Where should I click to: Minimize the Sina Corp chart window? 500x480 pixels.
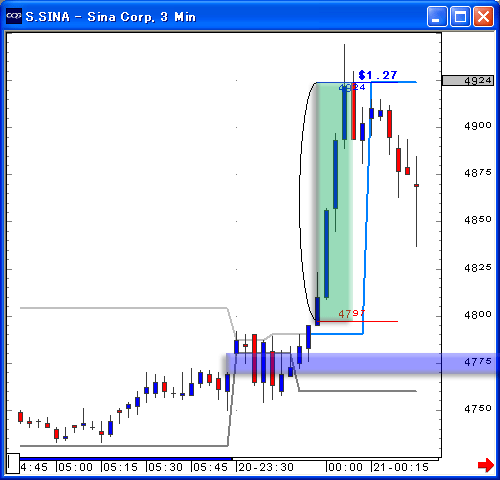(x=437, y=16)
